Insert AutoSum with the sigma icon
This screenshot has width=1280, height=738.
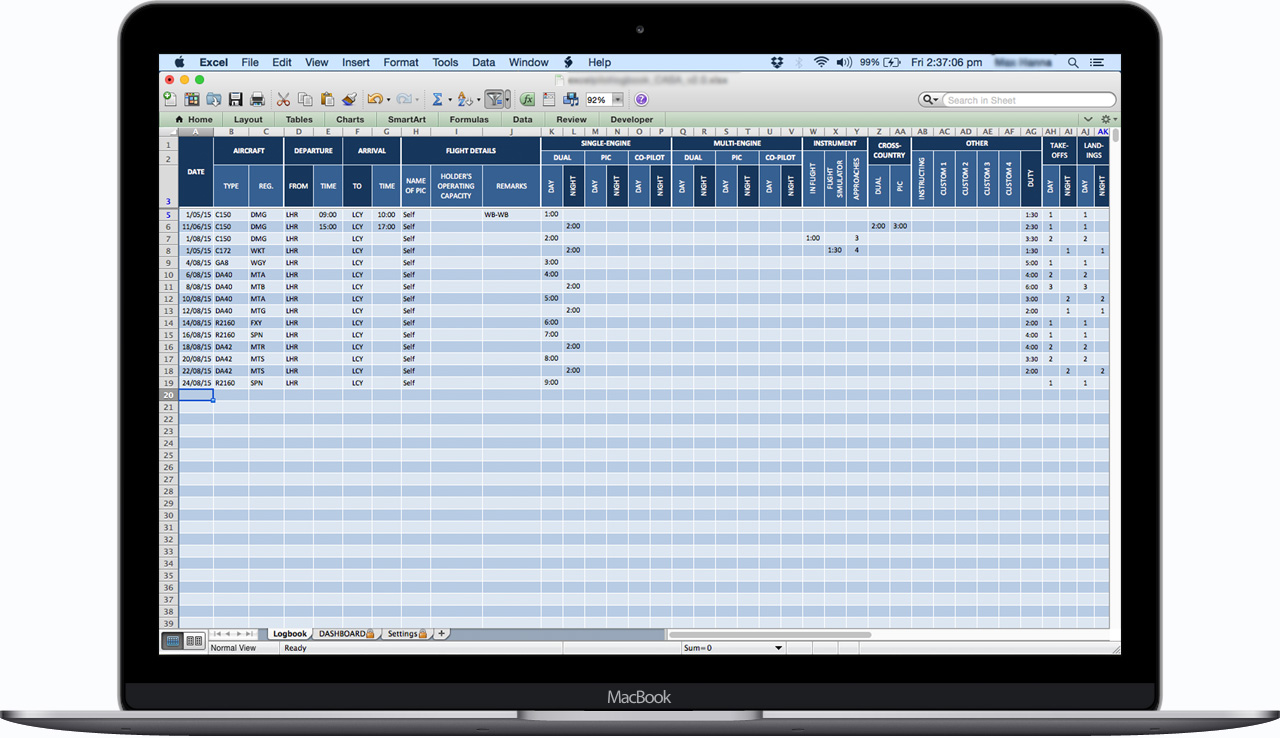tap(437, 99)
